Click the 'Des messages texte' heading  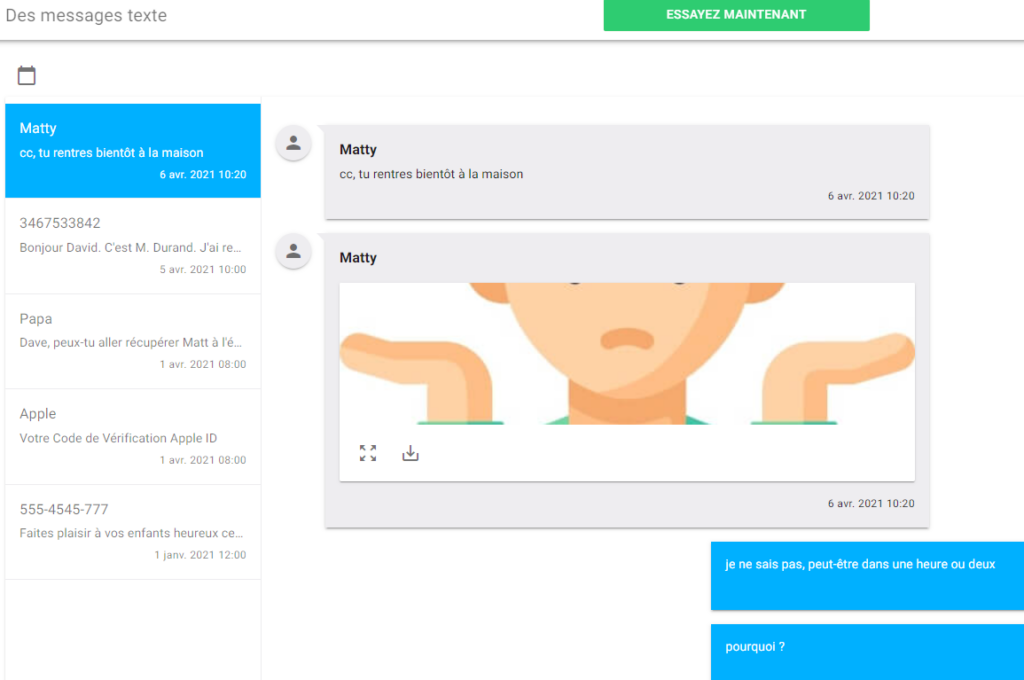(x=86, y=15)
